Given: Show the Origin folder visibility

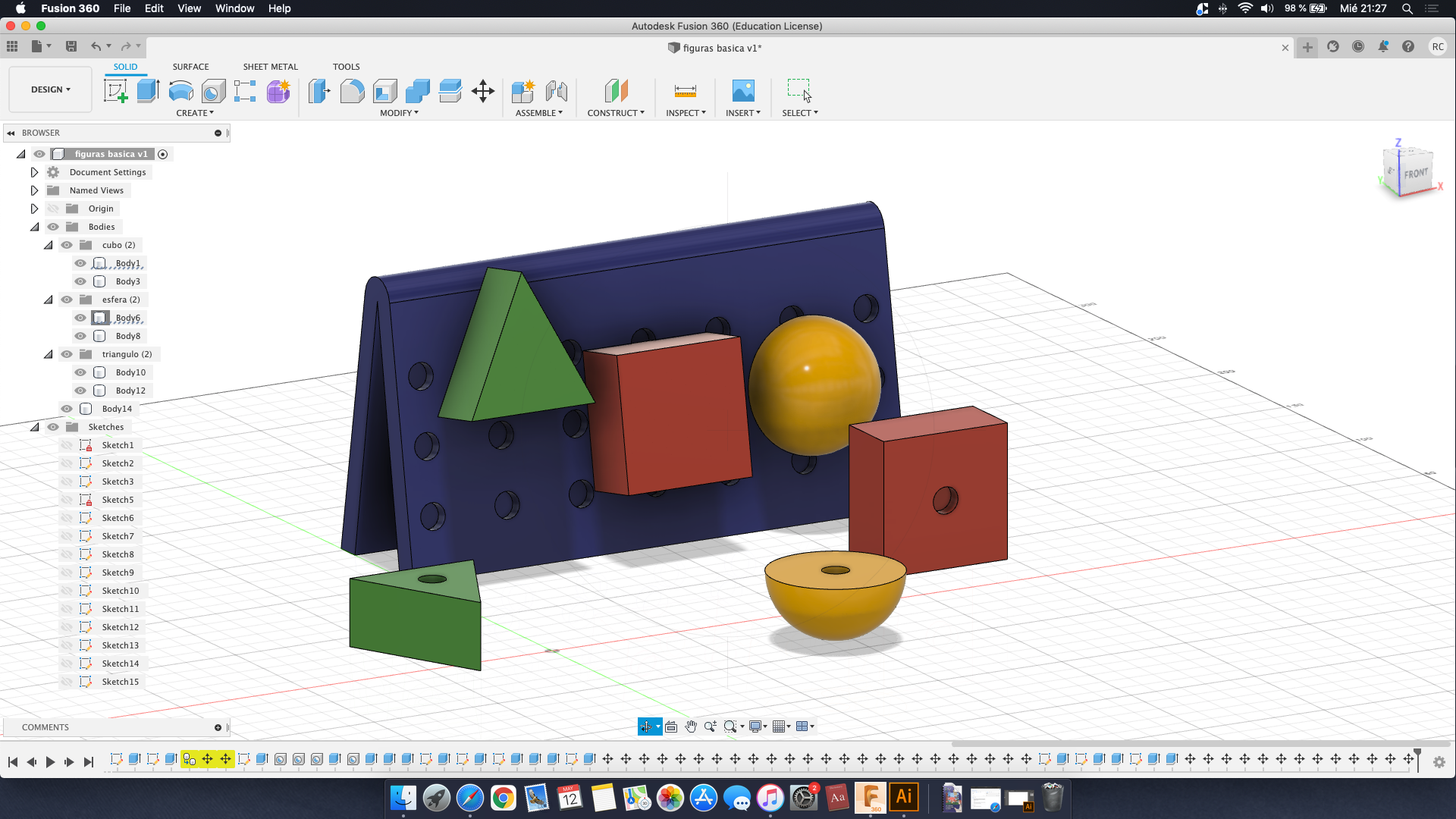Looking at the screenshot, I should pyautogui.click(x=53, y=209).
